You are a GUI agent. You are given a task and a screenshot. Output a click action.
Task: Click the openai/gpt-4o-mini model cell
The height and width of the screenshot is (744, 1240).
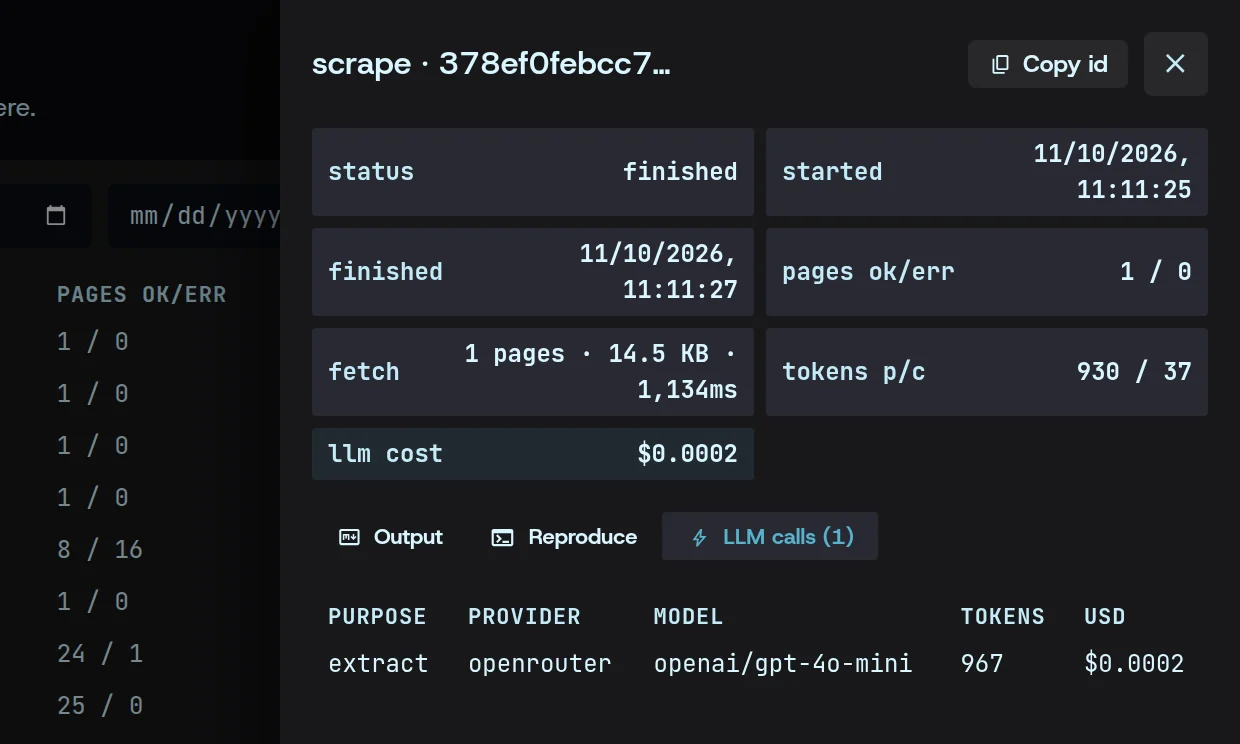coord(783,663)
